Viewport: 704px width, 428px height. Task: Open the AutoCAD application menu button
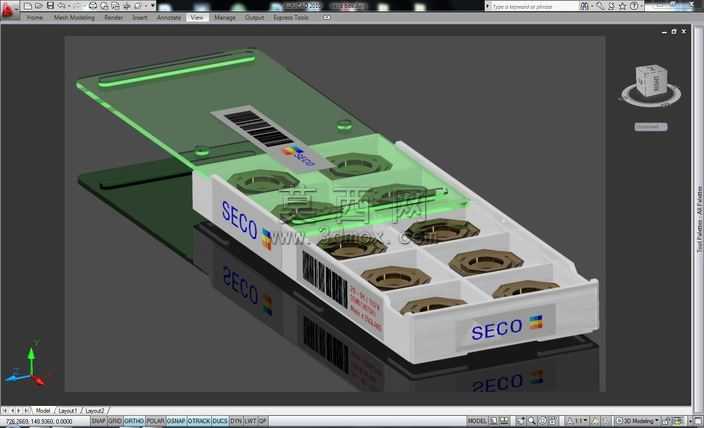pyautogui.click(x=9, y=8)
